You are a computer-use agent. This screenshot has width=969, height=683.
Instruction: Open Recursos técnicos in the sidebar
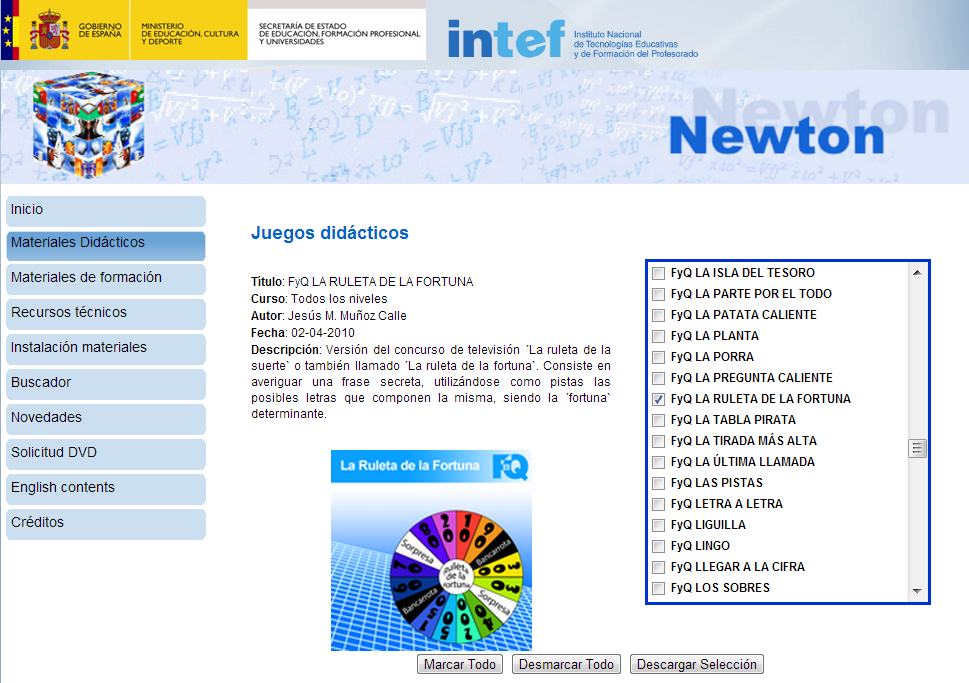(x=106, y=315)
